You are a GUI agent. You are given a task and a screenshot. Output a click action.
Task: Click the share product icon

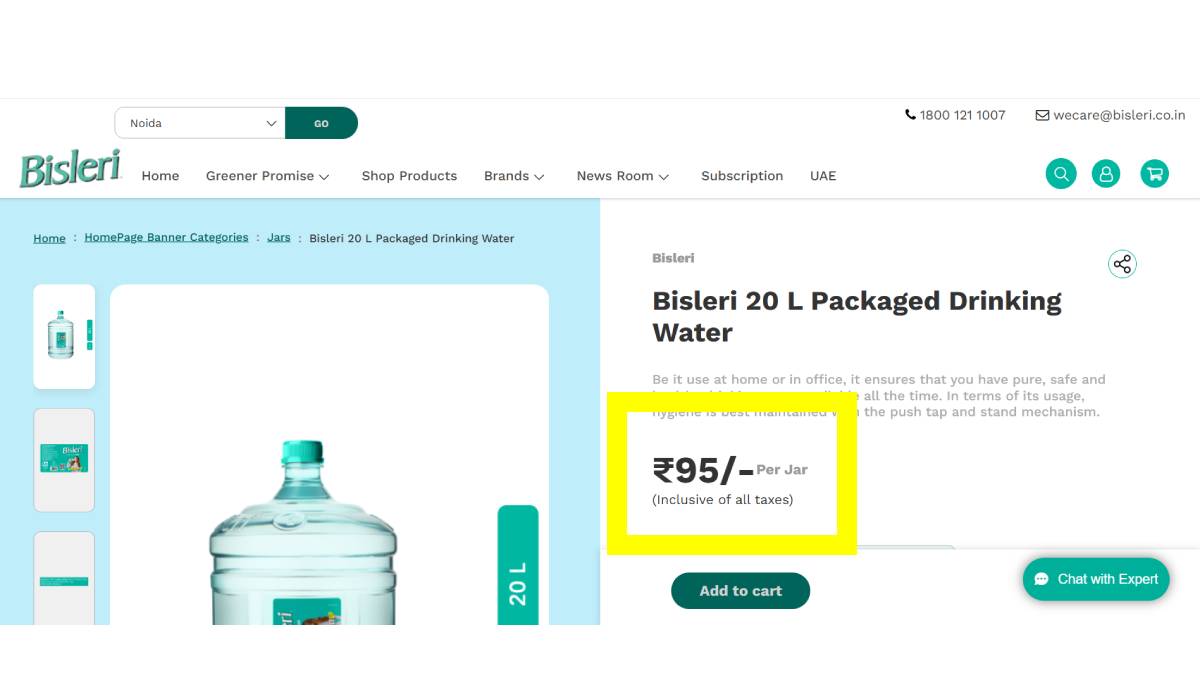pyautogui.click(x=1122, y=264)
